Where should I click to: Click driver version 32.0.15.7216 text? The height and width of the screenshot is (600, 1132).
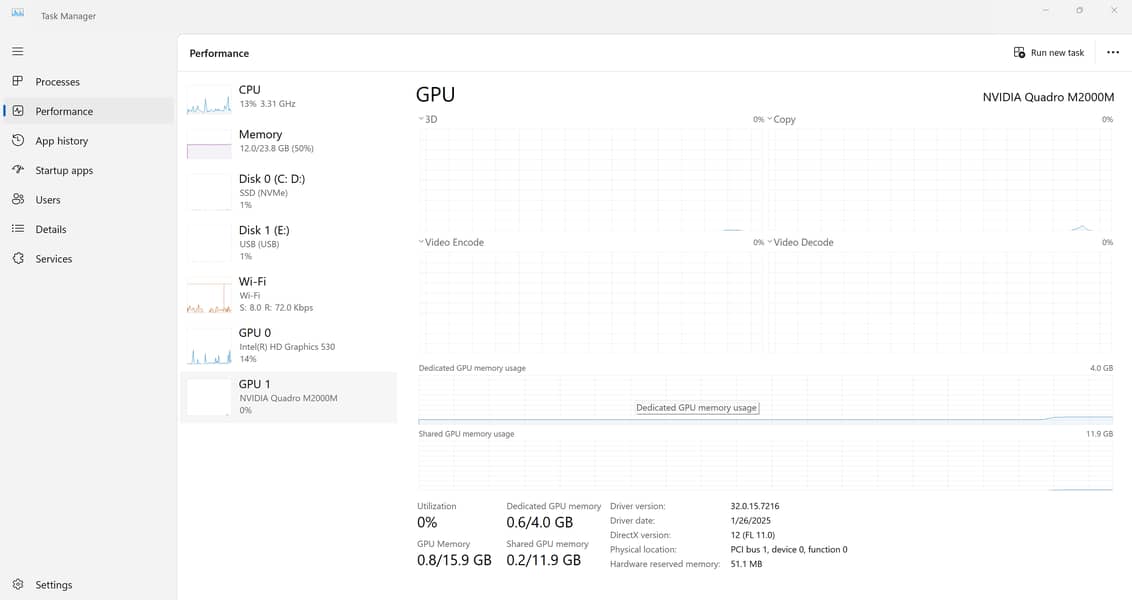(x=754, y=506)
